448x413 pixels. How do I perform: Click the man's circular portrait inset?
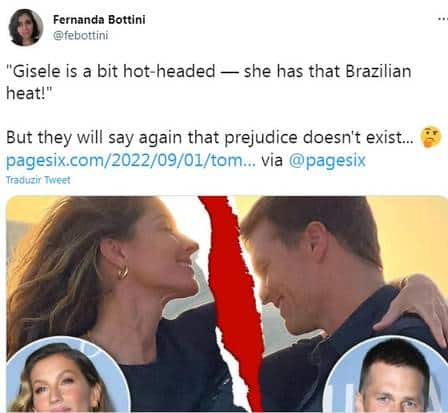click(x=388, y=375)
